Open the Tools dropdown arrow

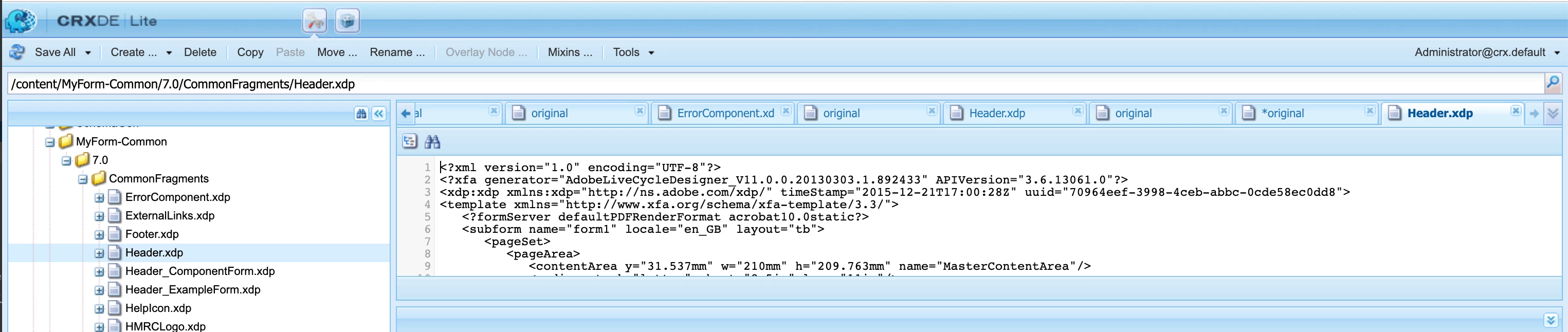[x=651, y=53]
